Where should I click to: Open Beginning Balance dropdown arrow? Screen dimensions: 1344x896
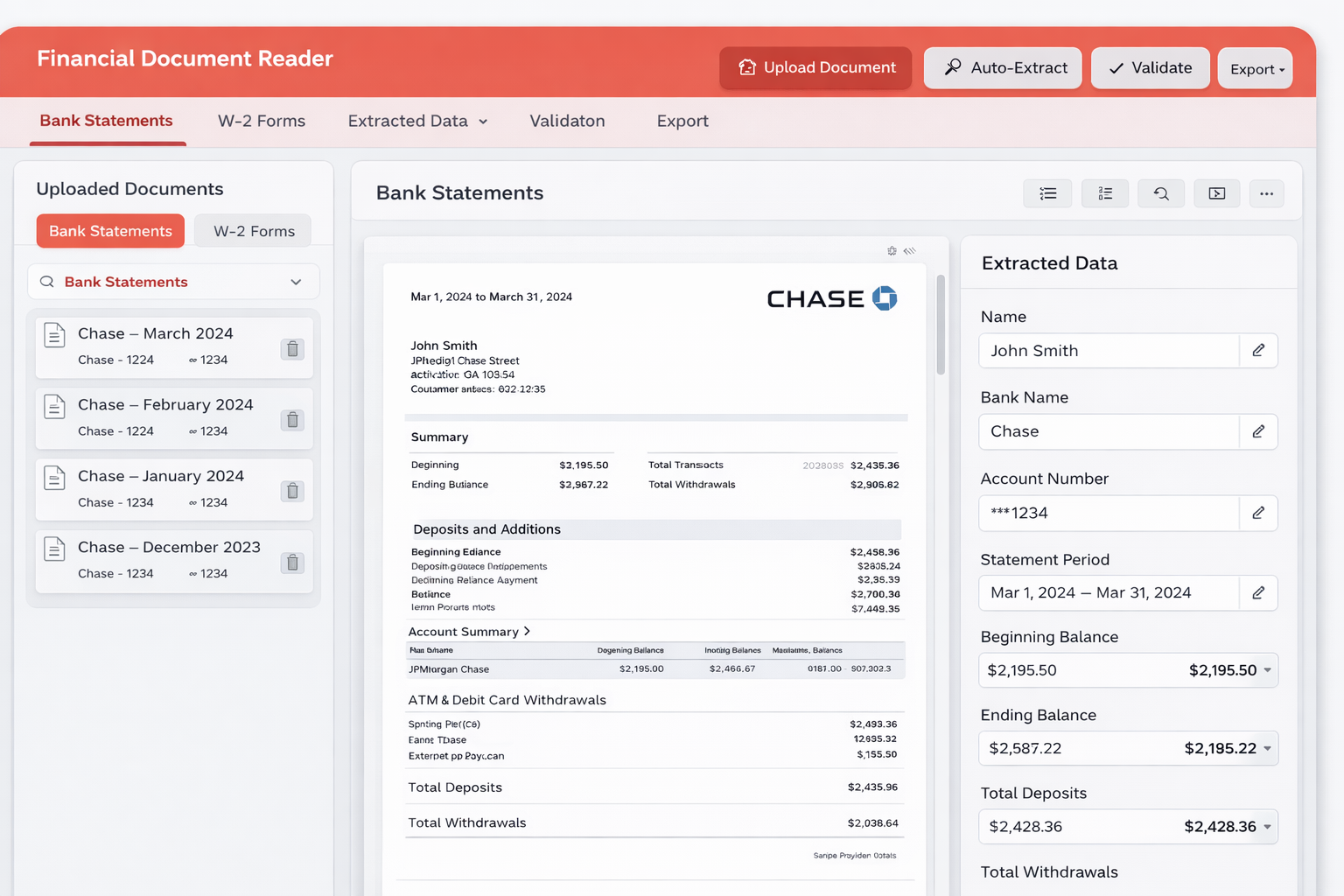(1268, 670)
